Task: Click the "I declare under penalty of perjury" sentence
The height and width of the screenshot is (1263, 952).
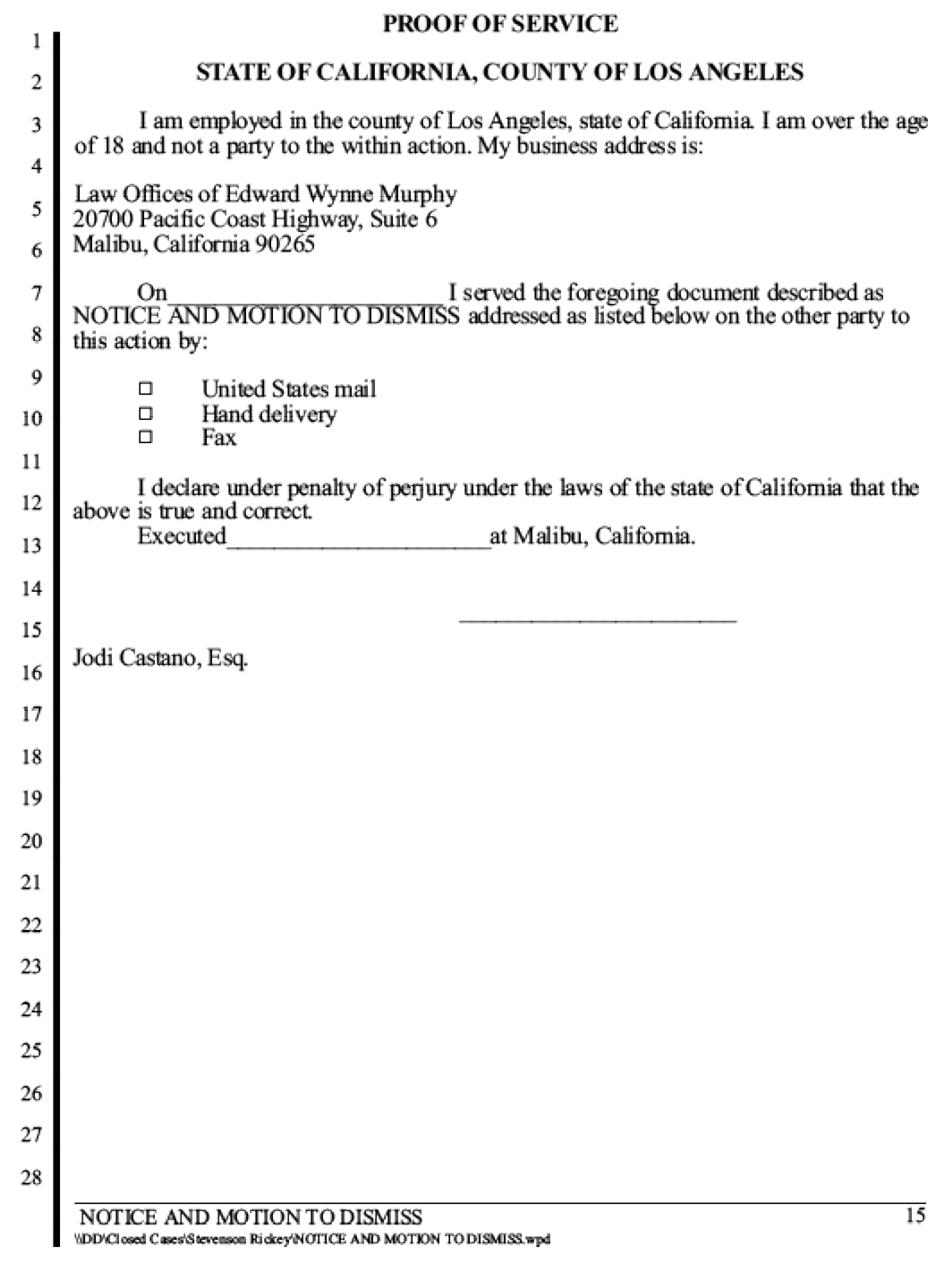Action: 497,500
